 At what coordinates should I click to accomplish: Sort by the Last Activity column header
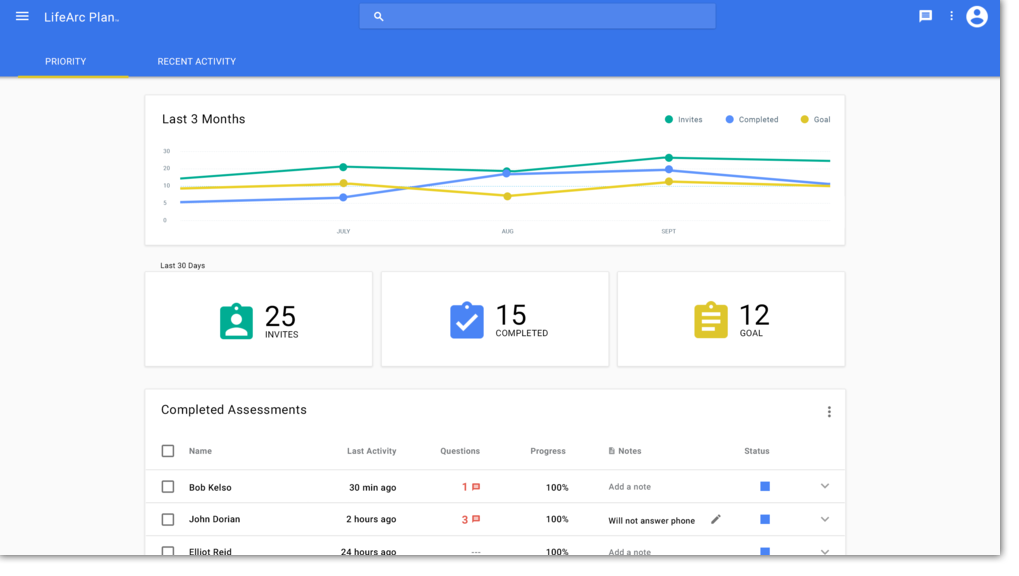tap(371, 451)
